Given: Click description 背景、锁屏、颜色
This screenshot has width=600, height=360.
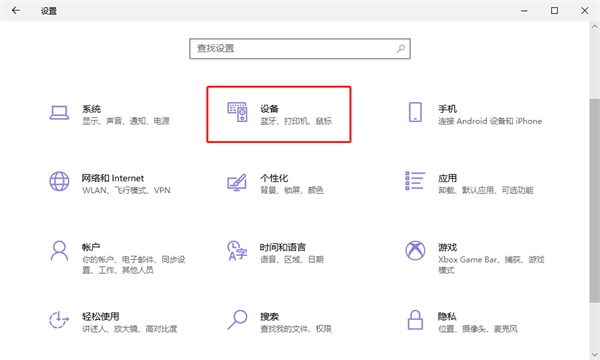Looking at the screenshot, I should point(292,191).
